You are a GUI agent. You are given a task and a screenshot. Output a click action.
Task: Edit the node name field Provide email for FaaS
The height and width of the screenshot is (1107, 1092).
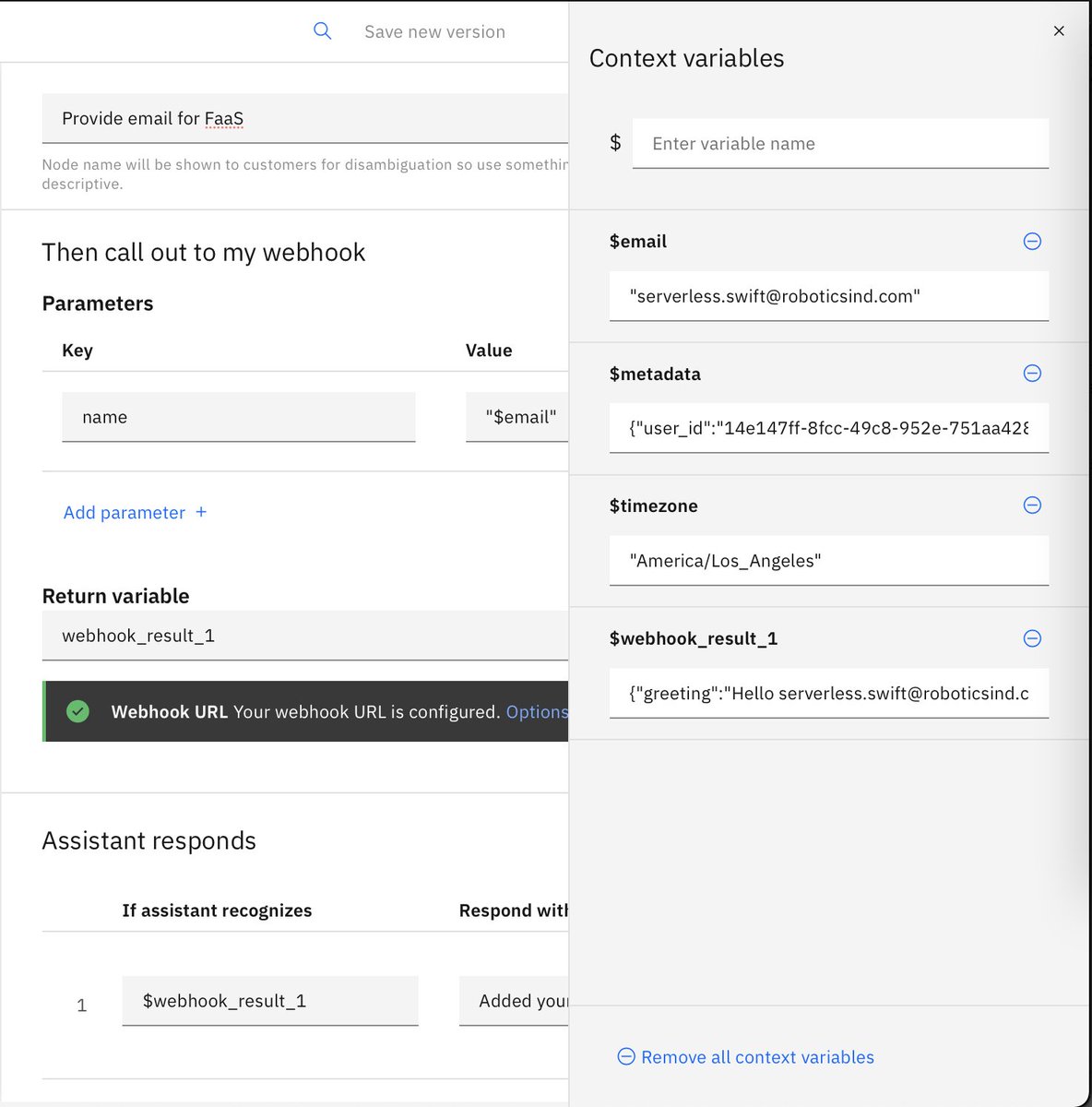pos(305,118)
